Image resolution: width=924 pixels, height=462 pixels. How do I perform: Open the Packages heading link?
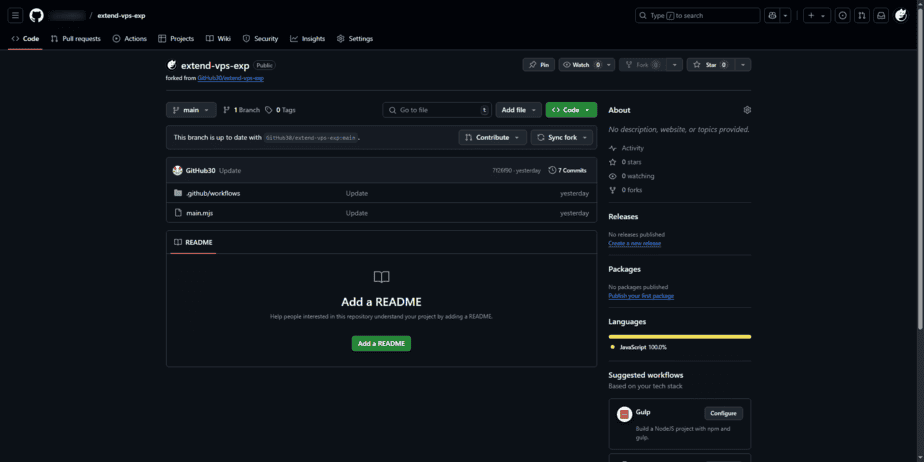pos(625,269)
